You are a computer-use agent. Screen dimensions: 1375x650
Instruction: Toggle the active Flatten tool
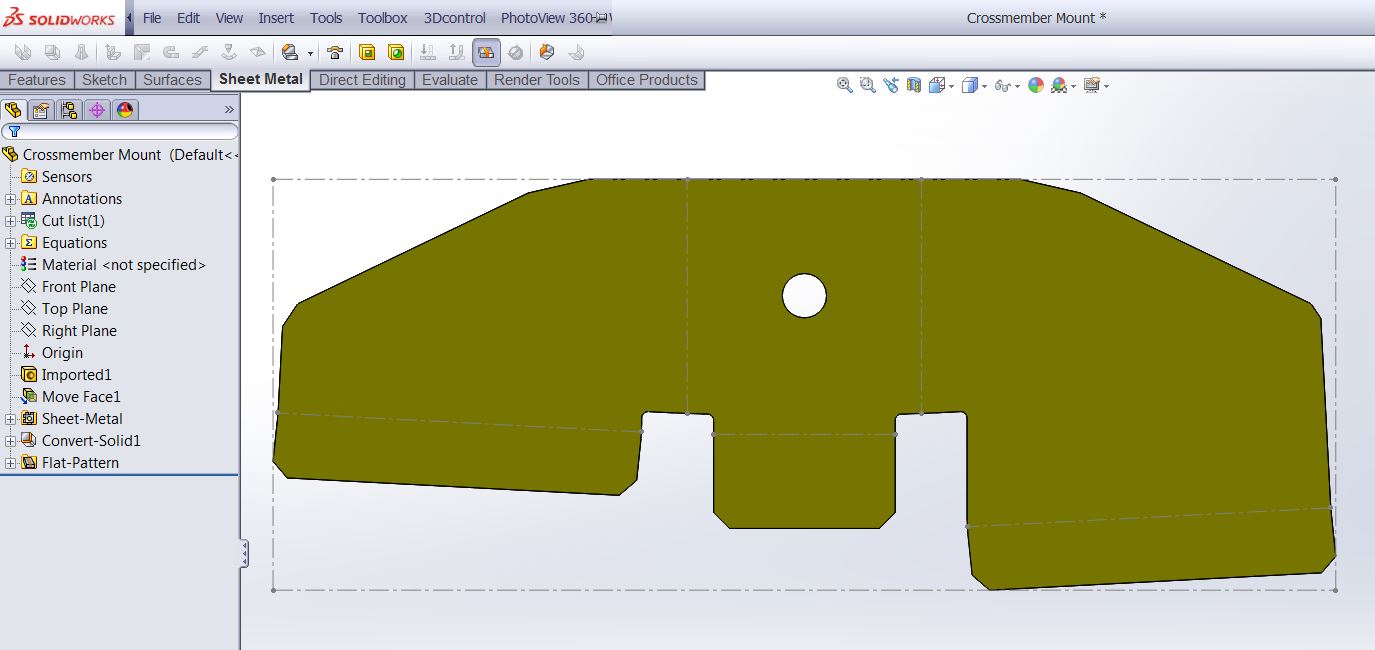(486, 53)
